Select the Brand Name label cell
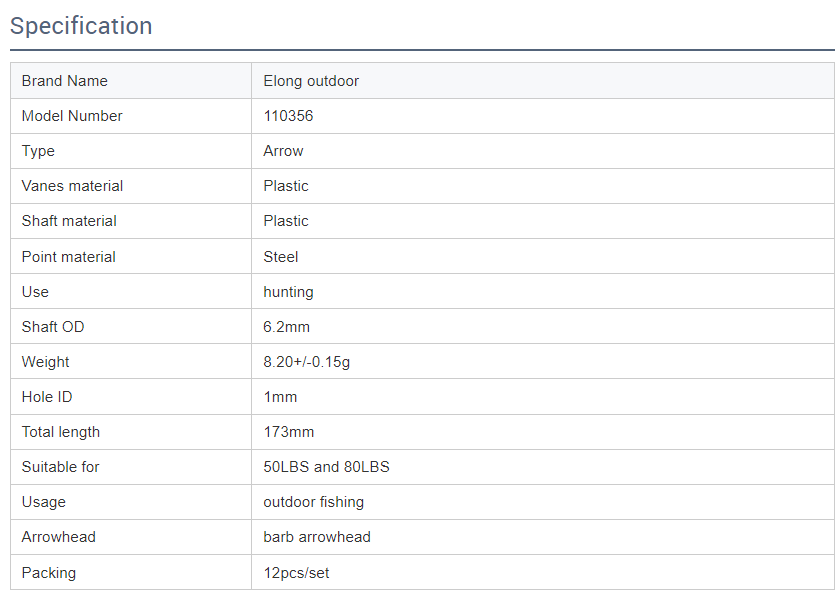Viewport: 840px width, 599px height. pos(64,81)
